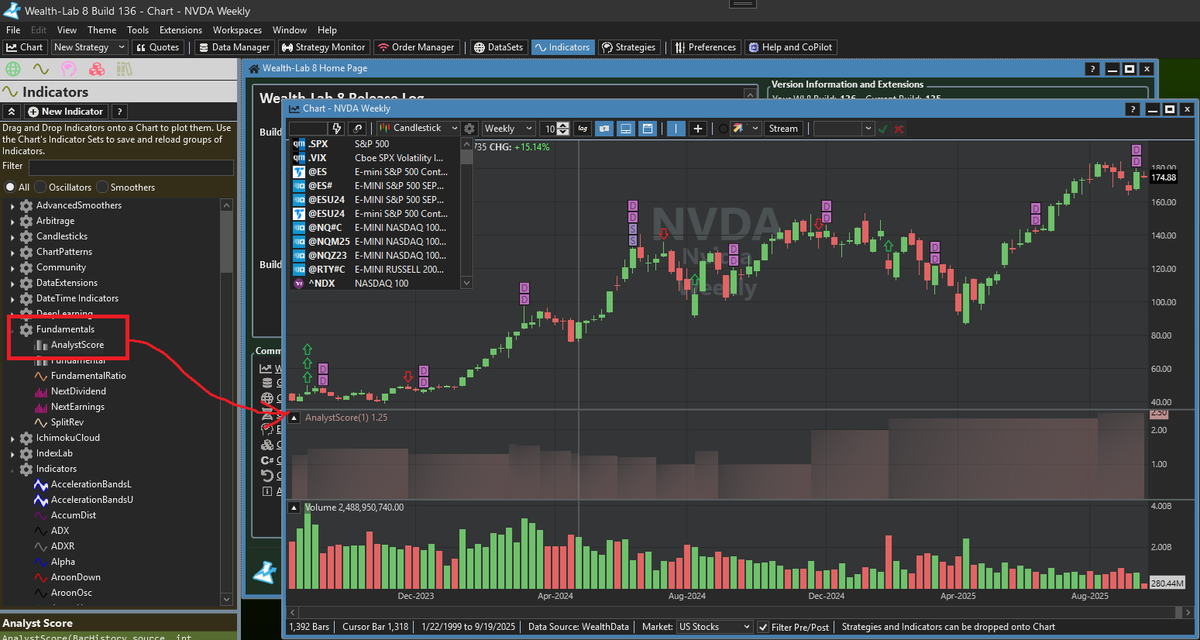1200x640 pixels.
Task: Click the gear icon beside the Candlestick selector
Action: point(469,128)
